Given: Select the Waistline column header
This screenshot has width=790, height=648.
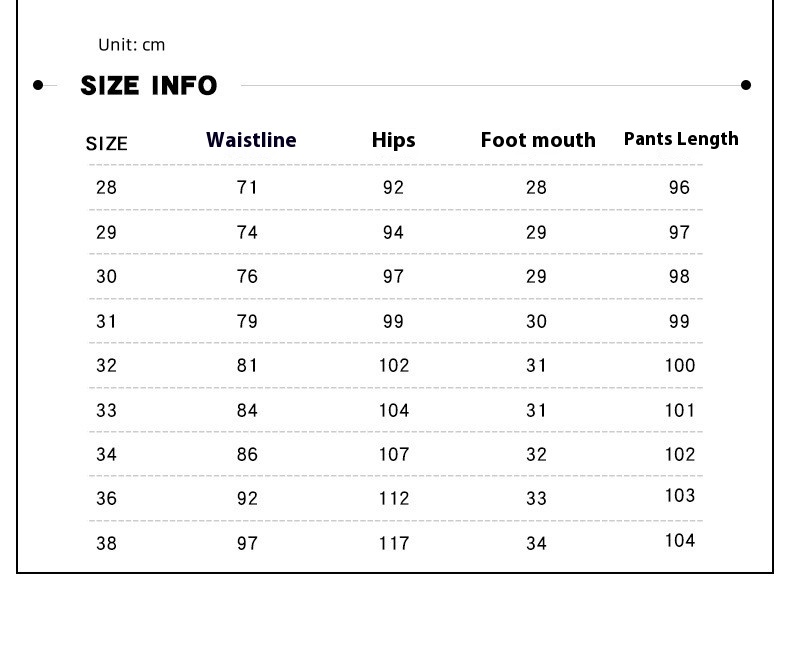Looking at the screenshot, I should click(251, 140).
